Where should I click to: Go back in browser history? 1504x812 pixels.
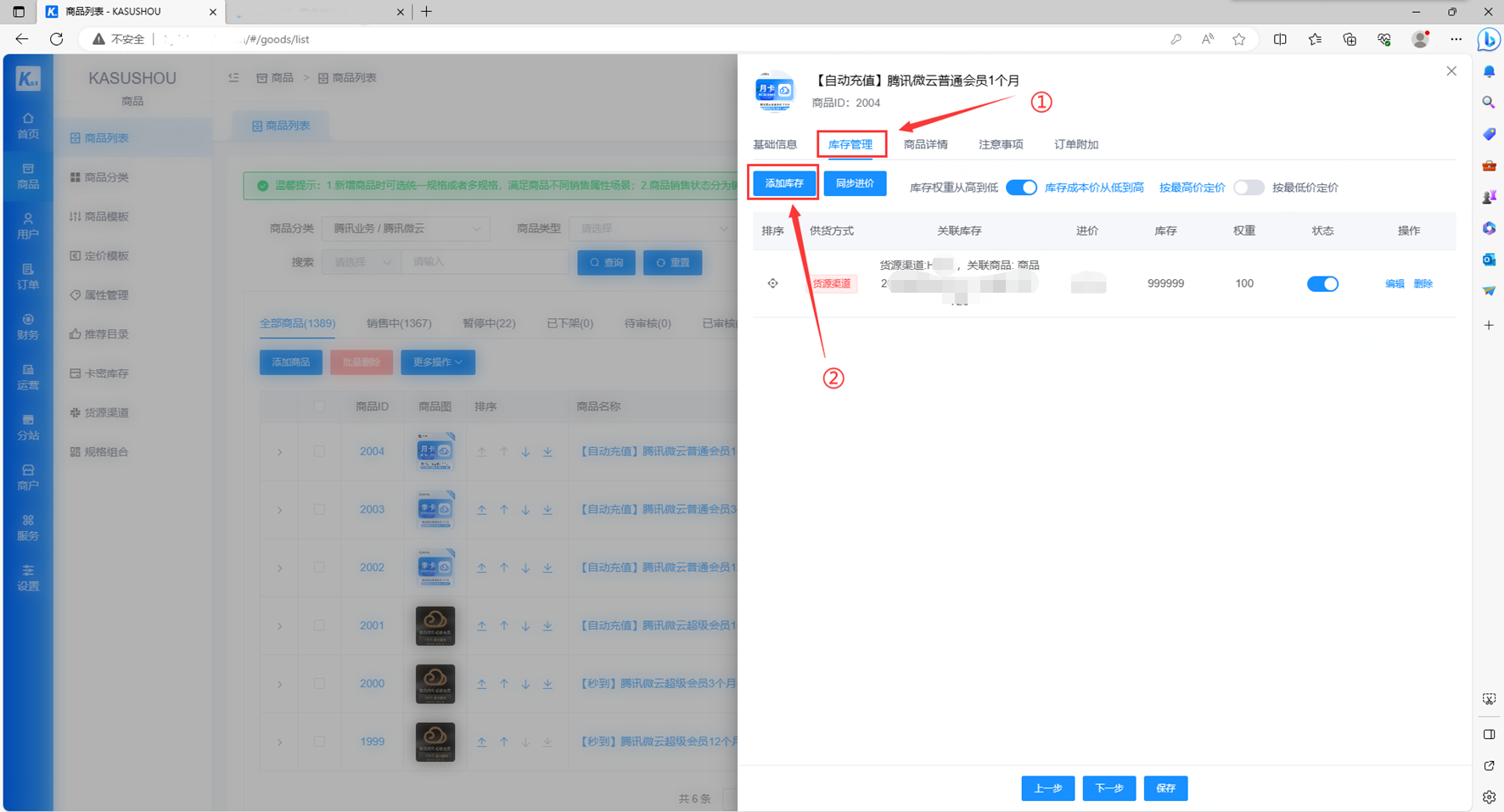[22, 39]
